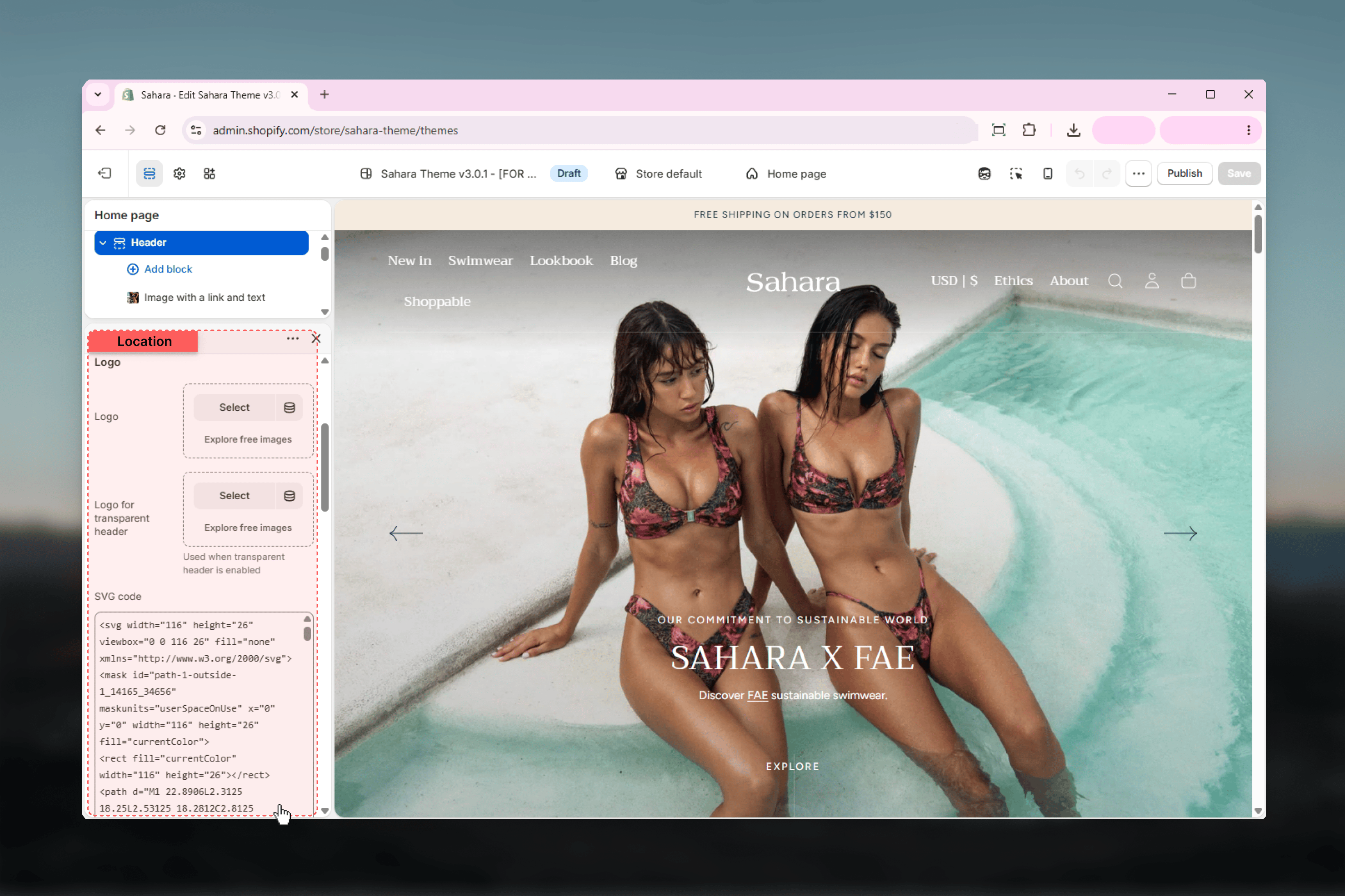Click the inspector selection tool icon
Viewport: 1345px width, 896px height.
coord(1016,173)
